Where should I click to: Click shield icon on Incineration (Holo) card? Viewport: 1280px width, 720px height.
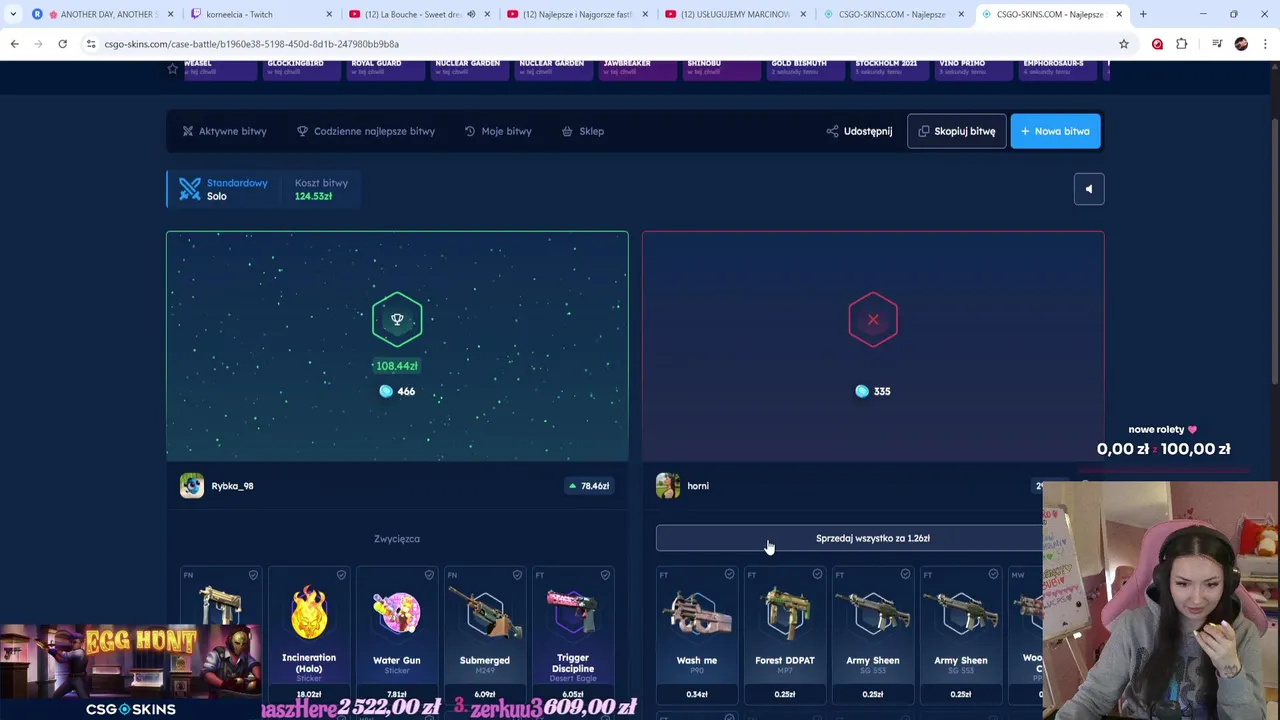[341, 575]
